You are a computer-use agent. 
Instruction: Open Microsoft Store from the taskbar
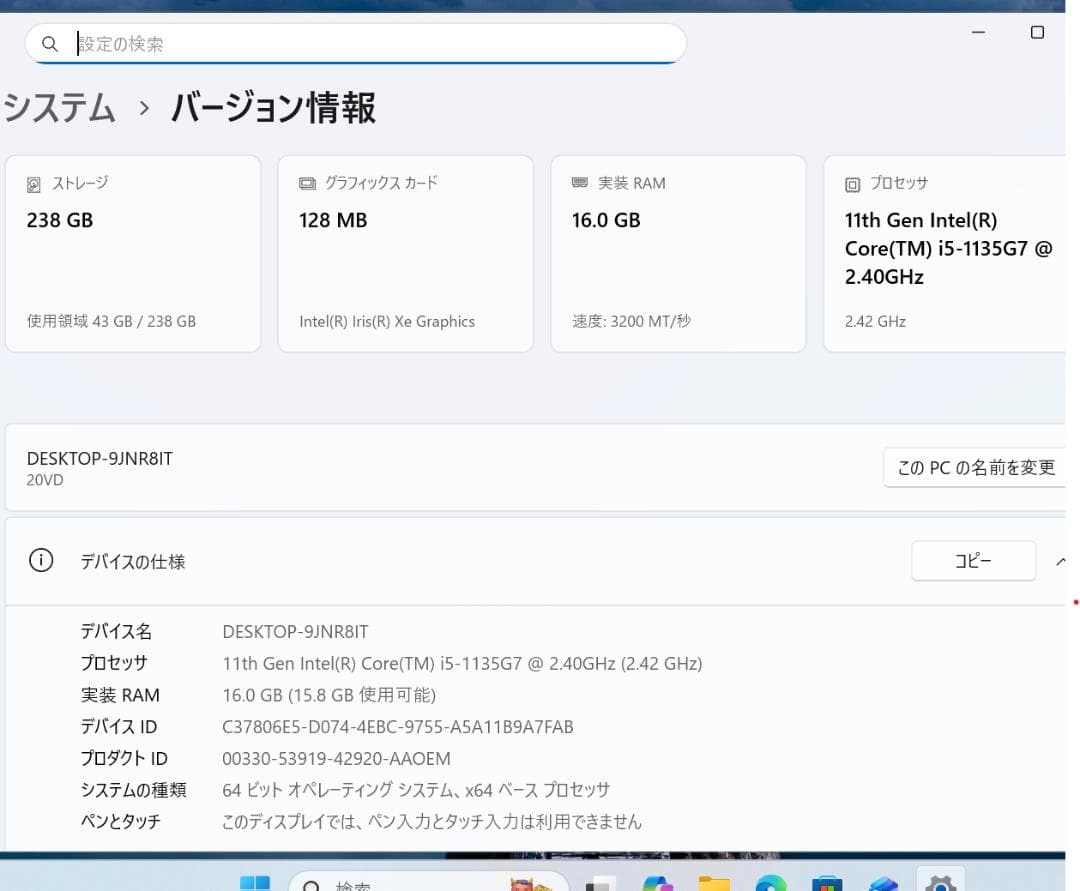(x=826, y=884)
